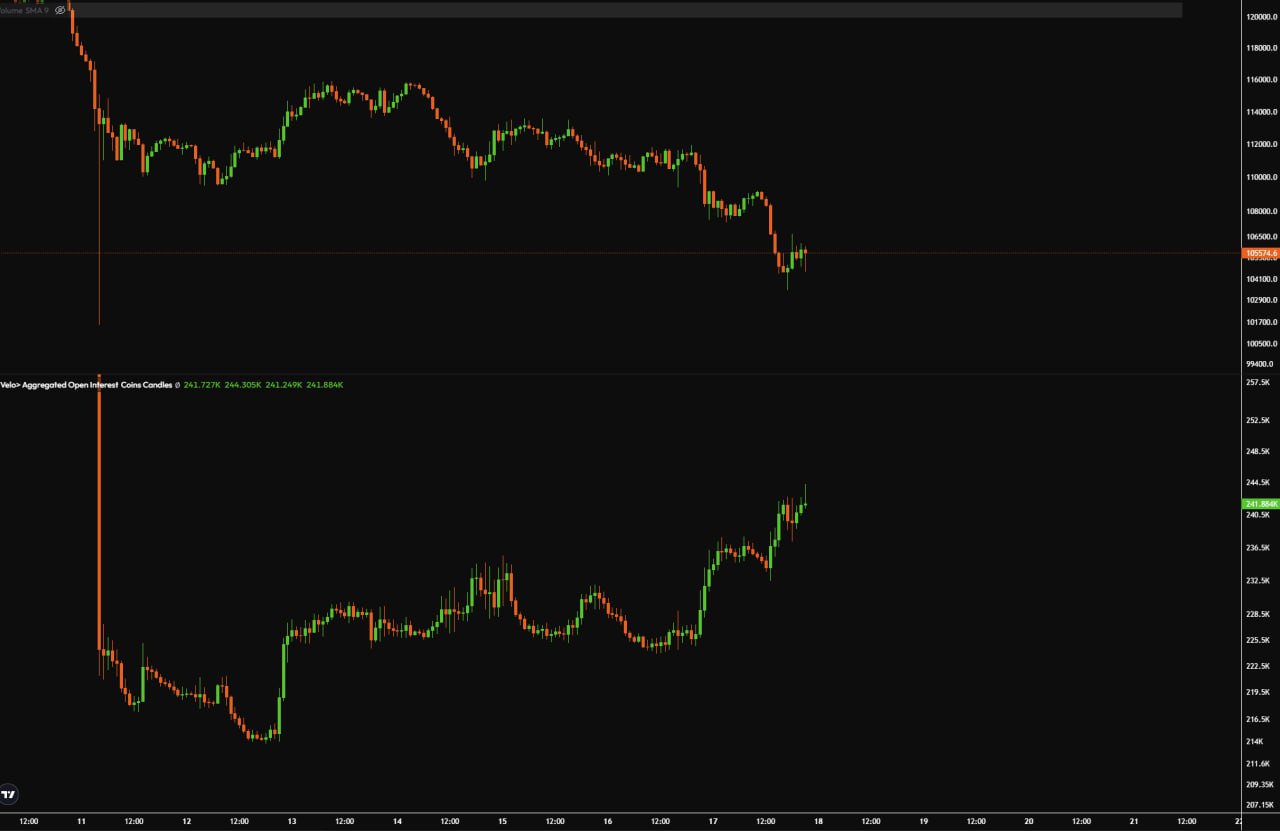Click the green 241.884K open interest tag
1280x831 pixels.
point(1259,503)
